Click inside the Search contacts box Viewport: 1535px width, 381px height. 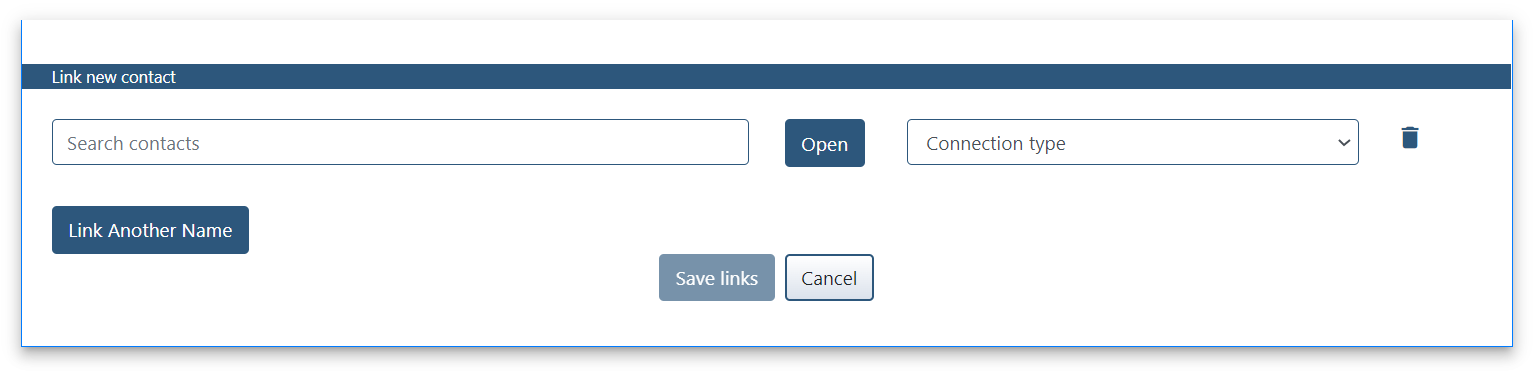pyautogui.click(x=400, y=143)
